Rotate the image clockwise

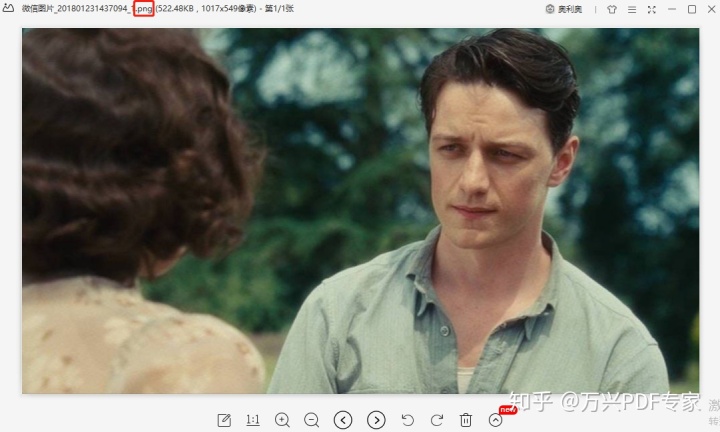tap(437, 420)
